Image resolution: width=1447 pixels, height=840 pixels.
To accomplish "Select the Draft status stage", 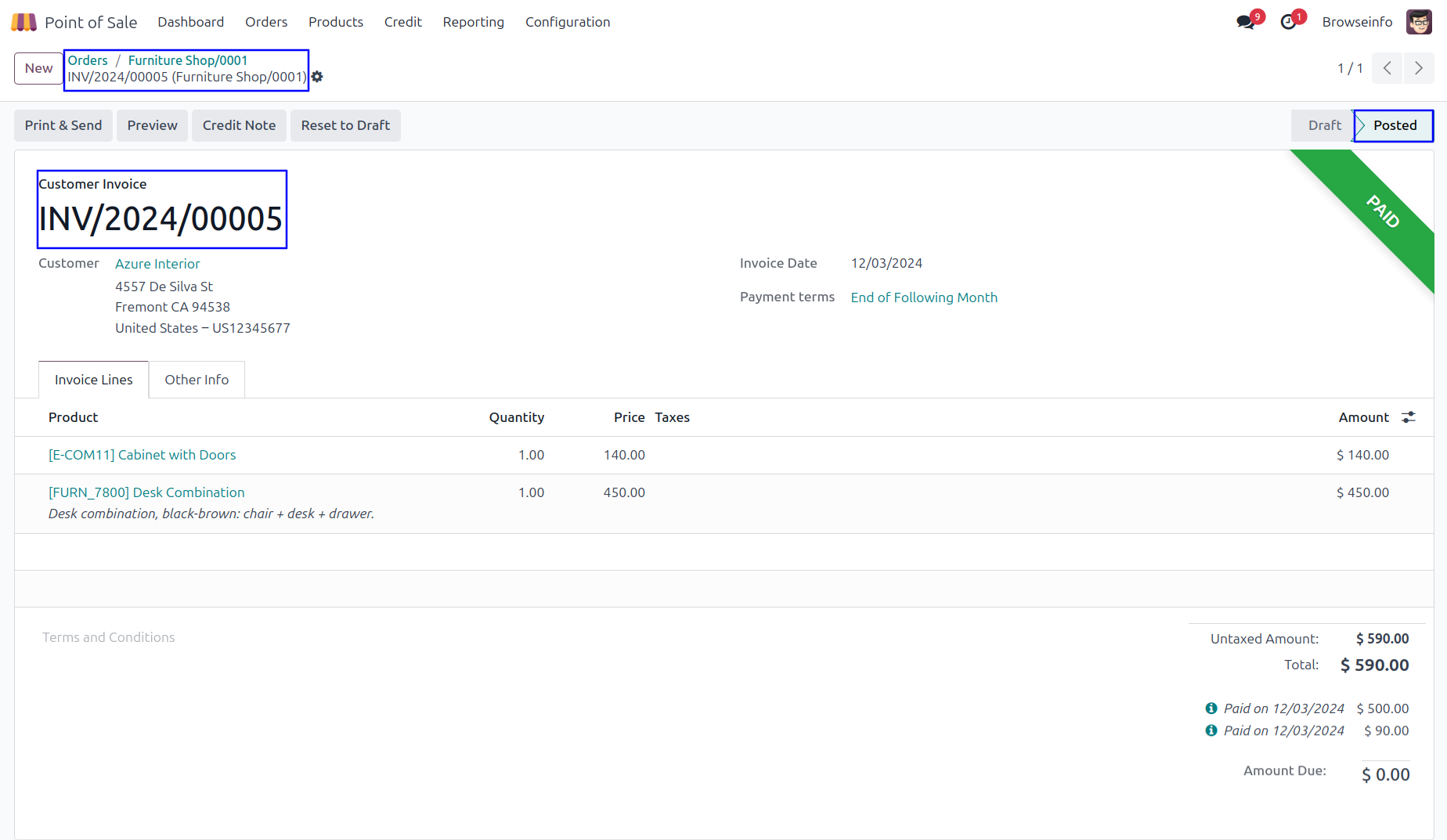I will coord(1324,125).
